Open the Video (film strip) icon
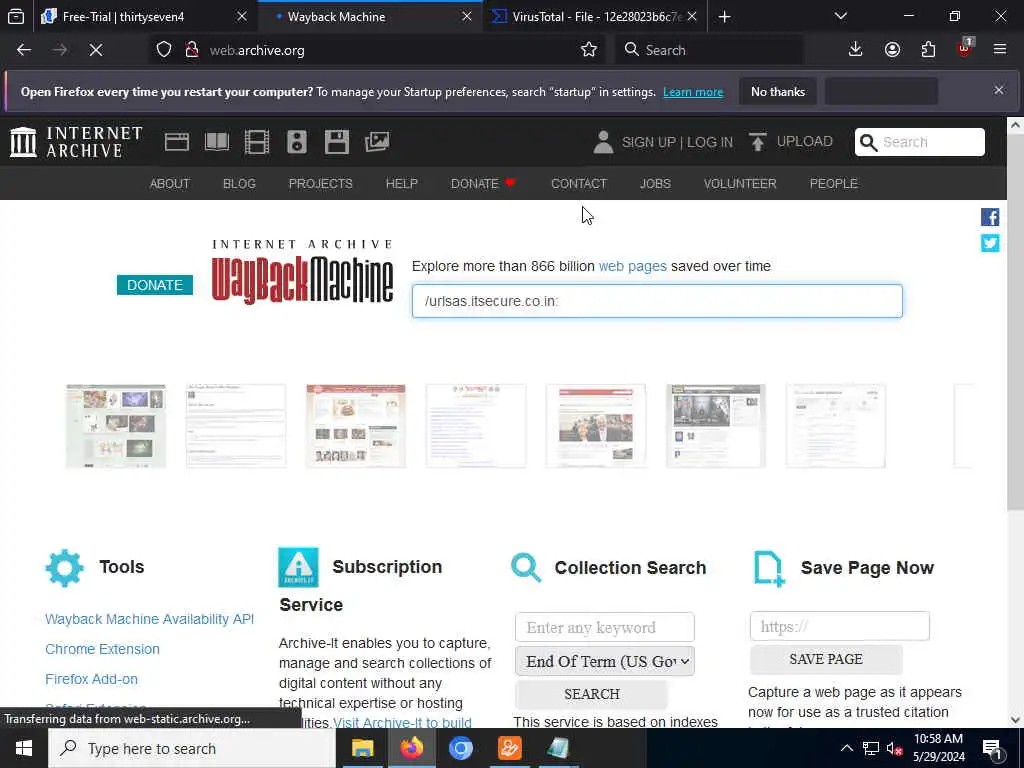 [x=257, y=142]
